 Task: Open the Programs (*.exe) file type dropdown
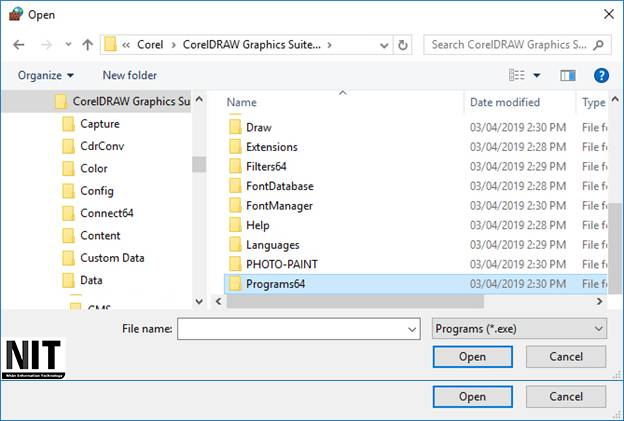point(519,329)
